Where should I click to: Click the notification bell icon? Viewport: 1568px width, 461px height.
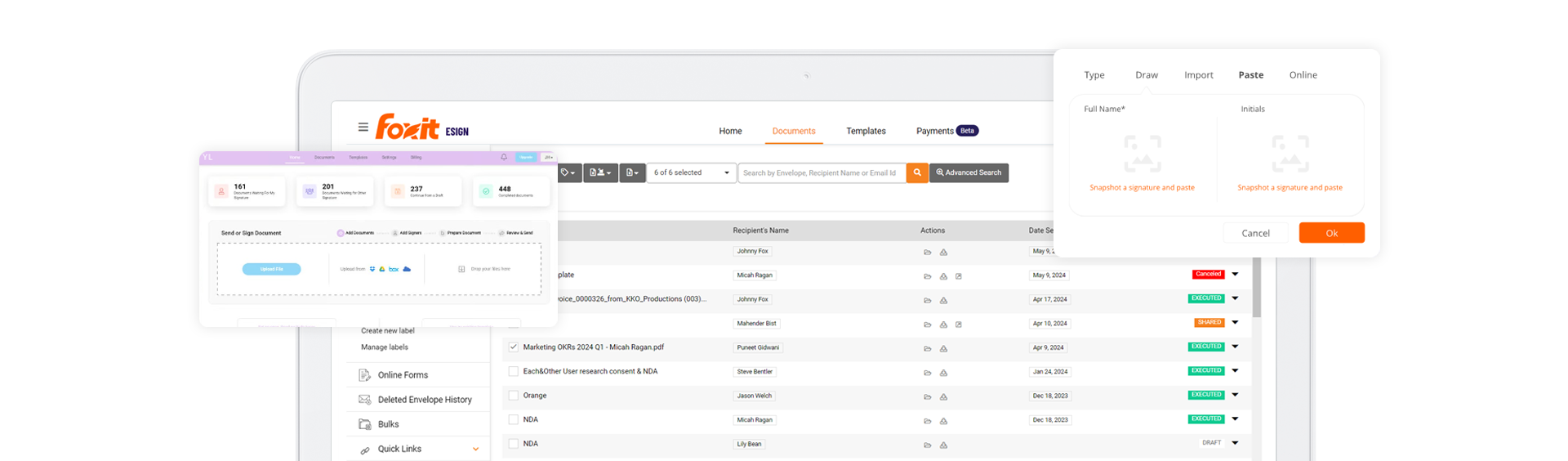[x=504, y=157]
